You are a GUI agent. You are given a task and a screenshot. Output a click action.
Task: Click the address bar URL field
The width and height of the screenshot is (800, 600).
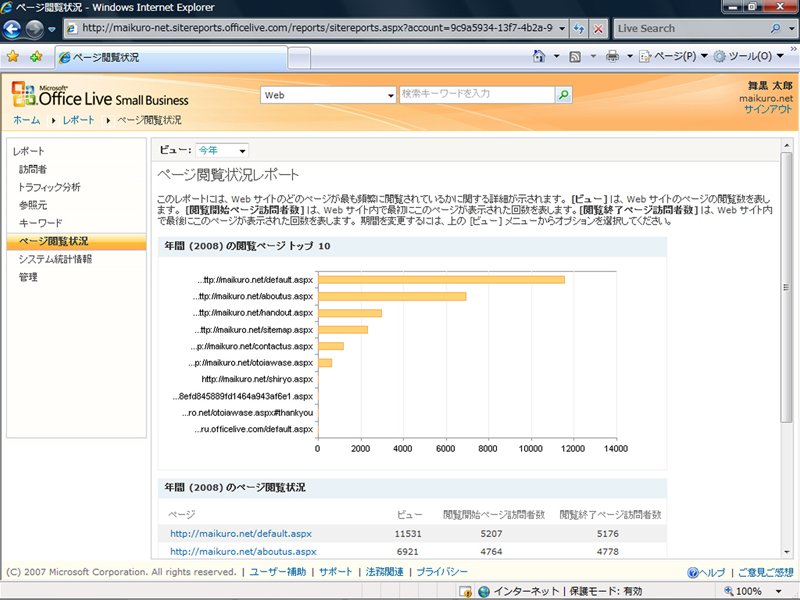click(316, 28)
